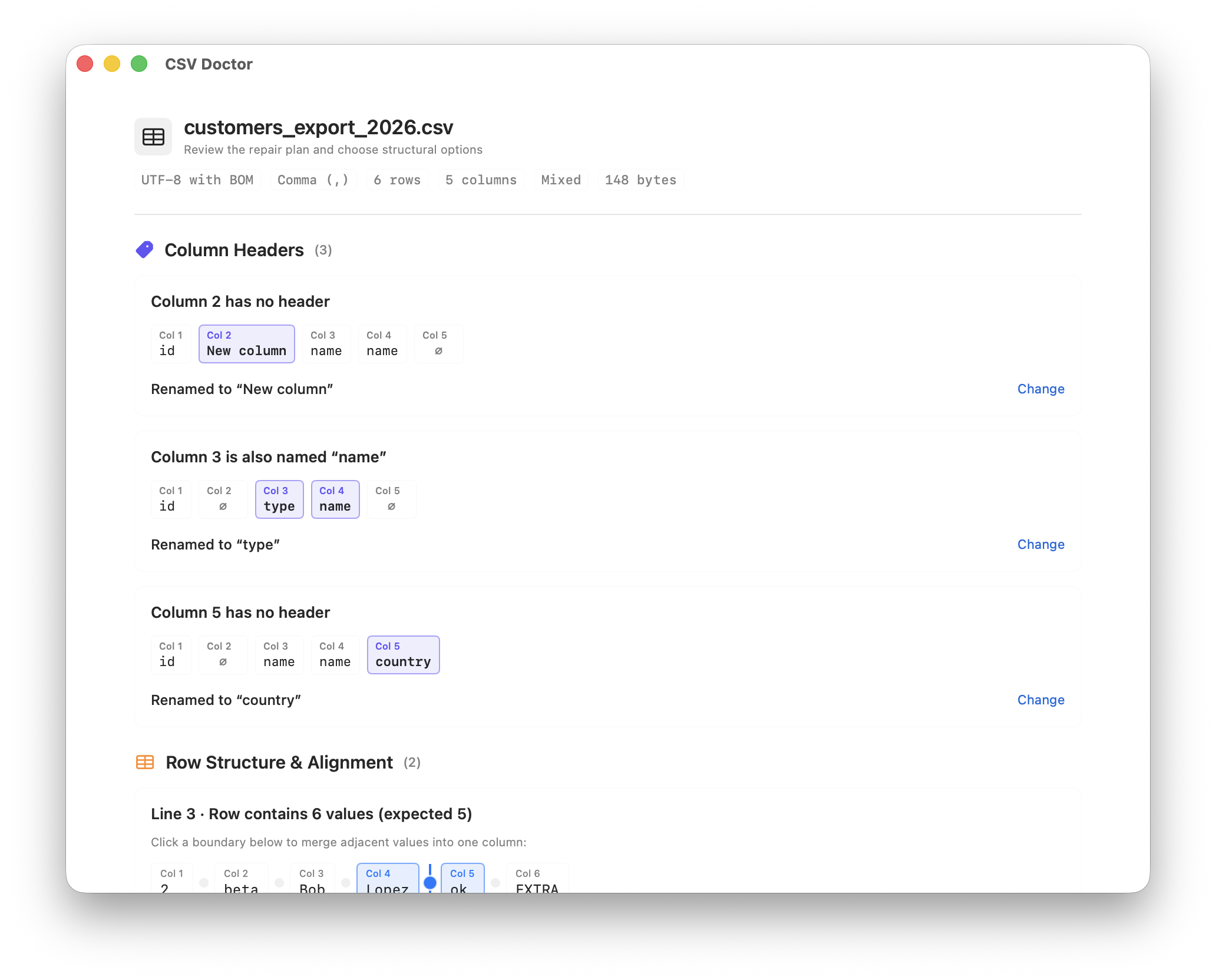The width and height of the screenshot is (1216, 980).
Task: Click the Column 5 has no header title
Action: pyautogui.click(x=240, y=612)
